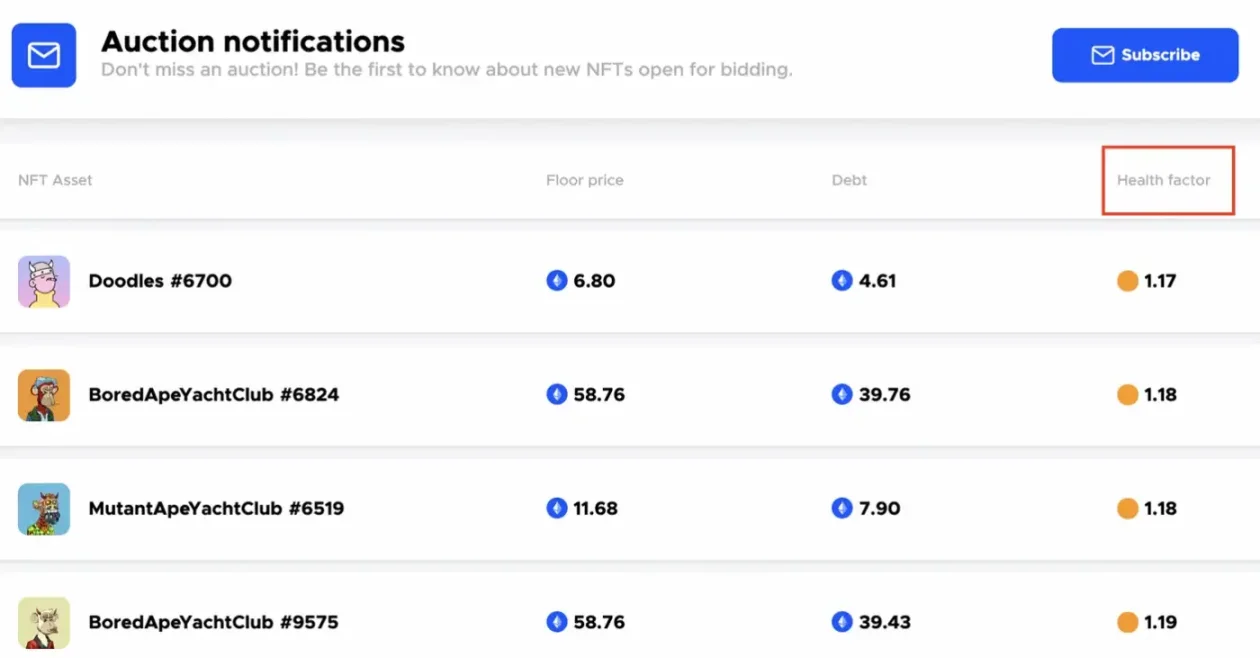This screenshot has height=658, width=1260.
Task: Click MutantApeYachtClub #6519 avatar image
Action: pos(44,509)
